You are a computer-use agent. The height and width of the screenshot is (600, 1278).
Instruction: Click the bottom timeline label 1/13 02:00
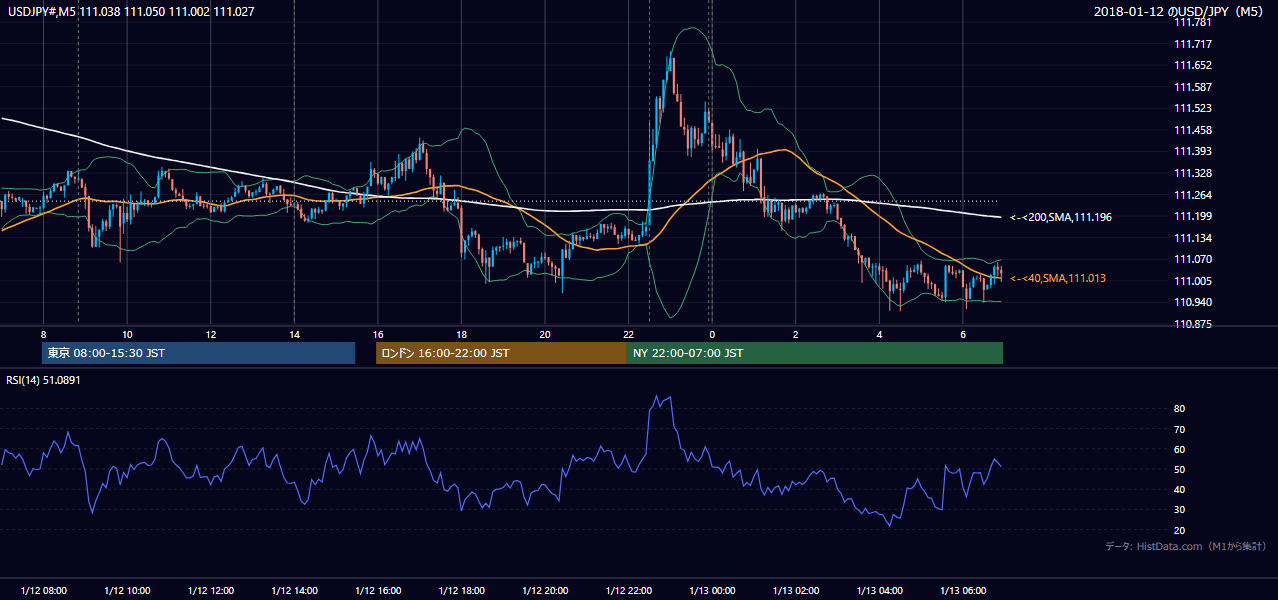pyautogui.click(x=796, y=590)
